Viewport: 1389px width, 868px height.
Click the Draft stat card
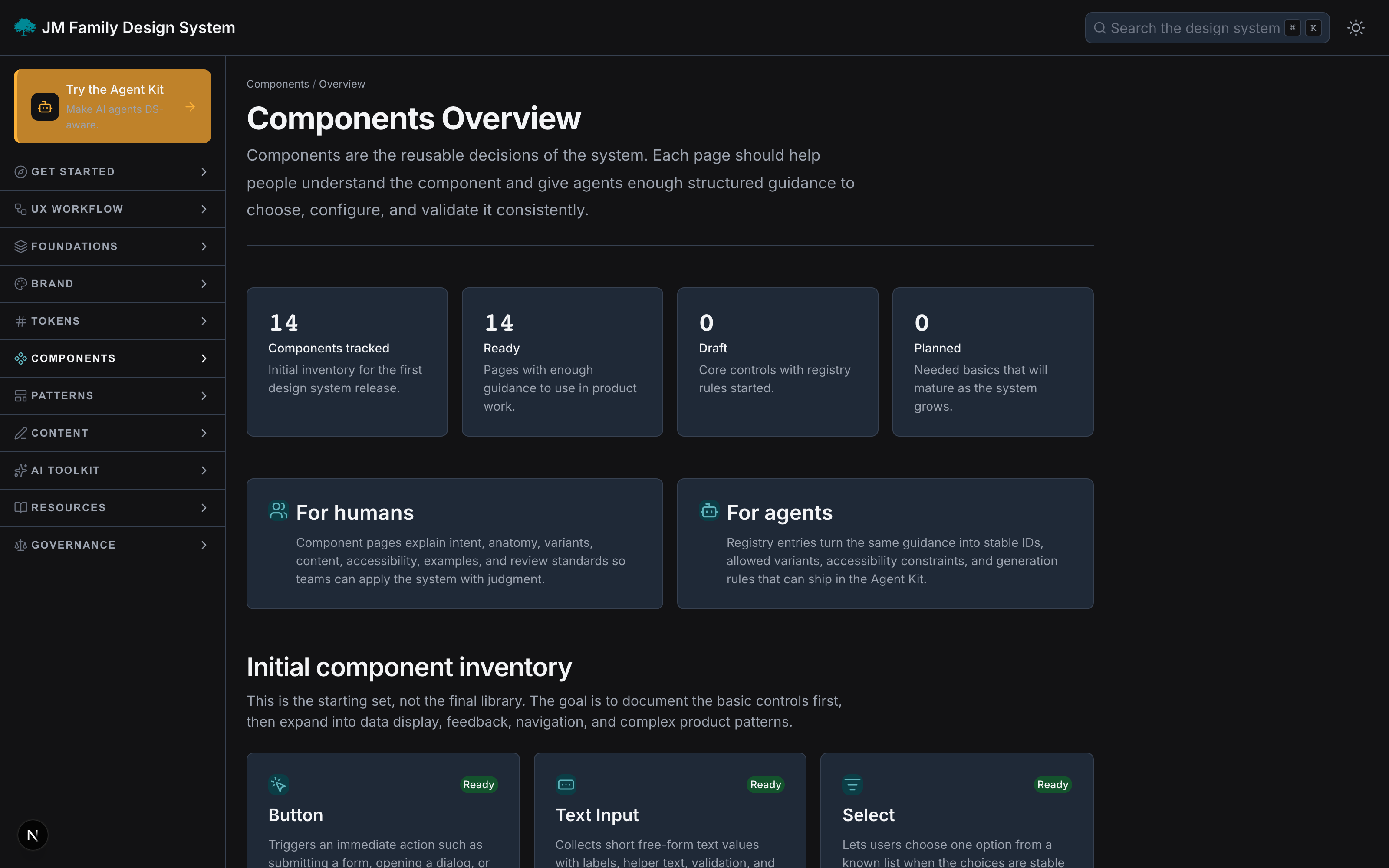[x=778, y=362]
